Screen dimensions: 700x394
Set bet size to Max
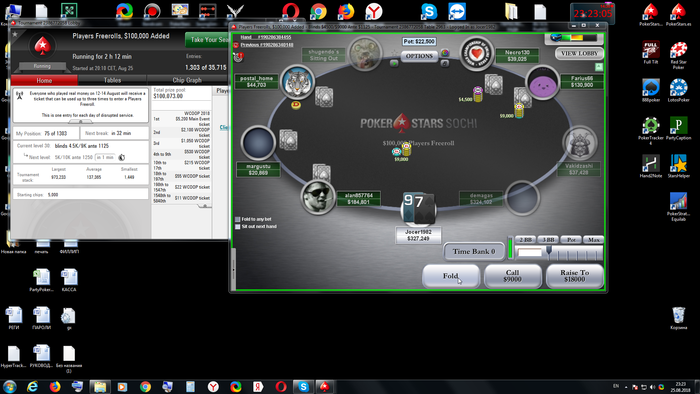tap(593, 240)
